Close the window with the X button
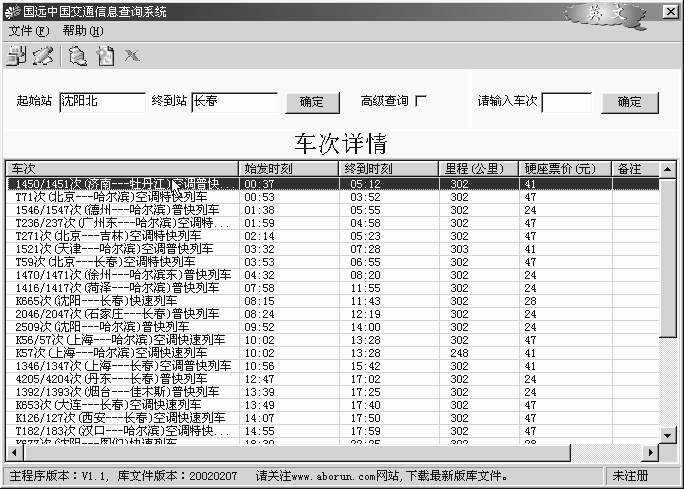The width and height of the screenshot is (684, 489). pyautogui.click(x=670, y=12)
